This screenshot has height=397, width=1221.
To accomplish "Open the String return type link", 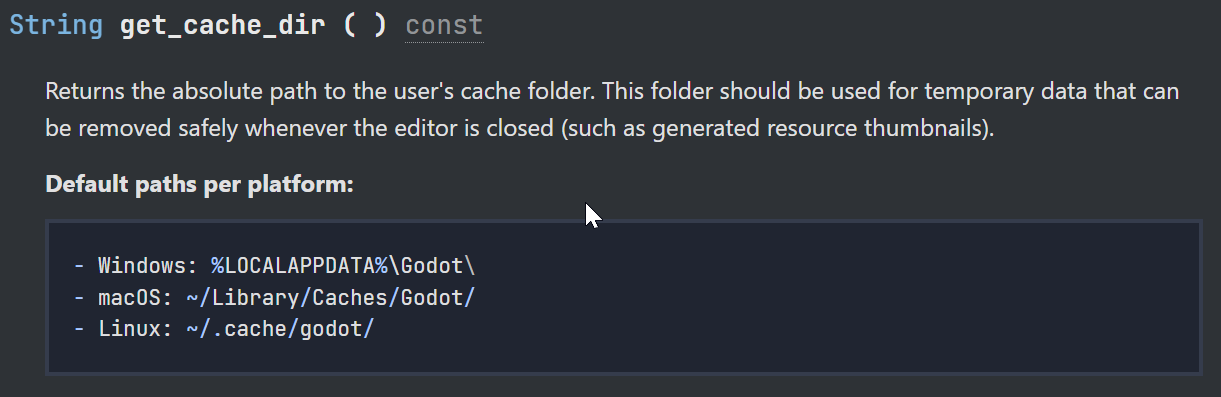I will (x=56, y=25).
